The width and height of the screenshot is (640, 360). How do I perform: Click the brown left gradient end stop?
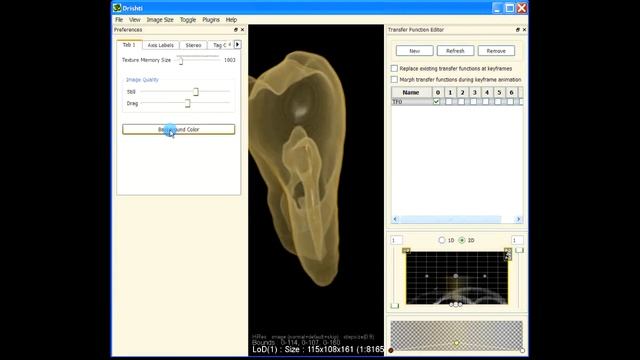point(391,350)
